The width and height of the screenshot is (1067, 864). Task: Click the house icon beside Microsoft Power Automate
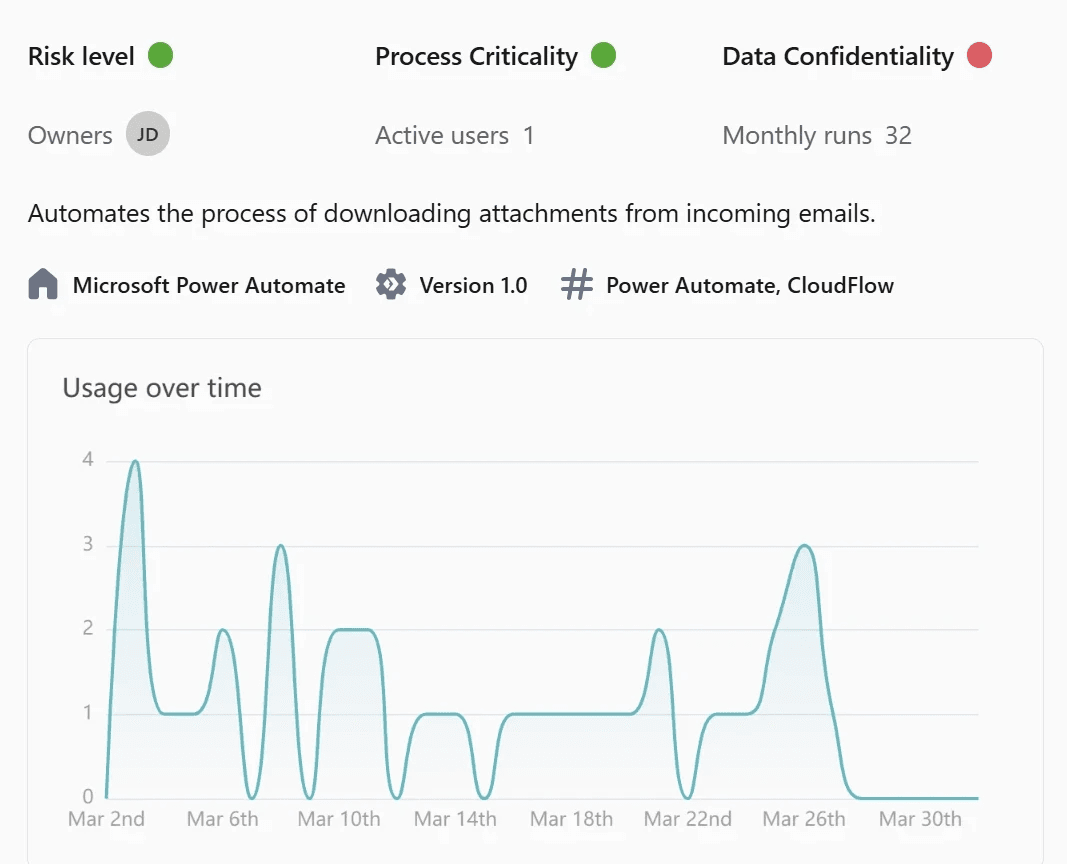43,284
